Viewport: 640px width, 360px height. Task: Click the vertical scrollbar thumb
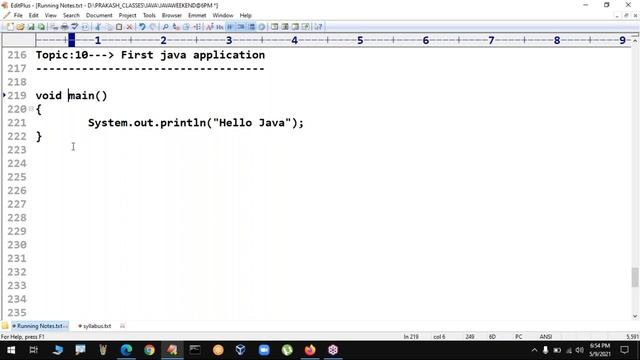click(635, 277)
